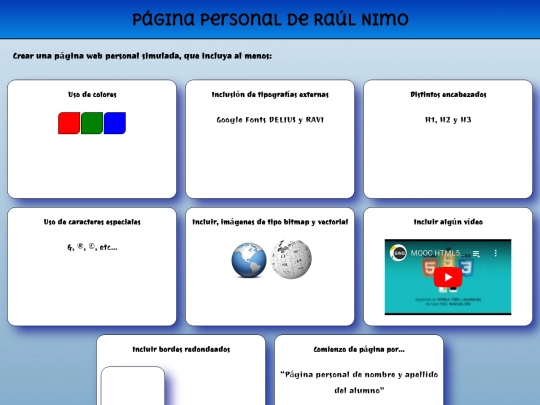Open the video title MOOC HTML5
The image size is (540, 405).
click(x=438, y=253)
